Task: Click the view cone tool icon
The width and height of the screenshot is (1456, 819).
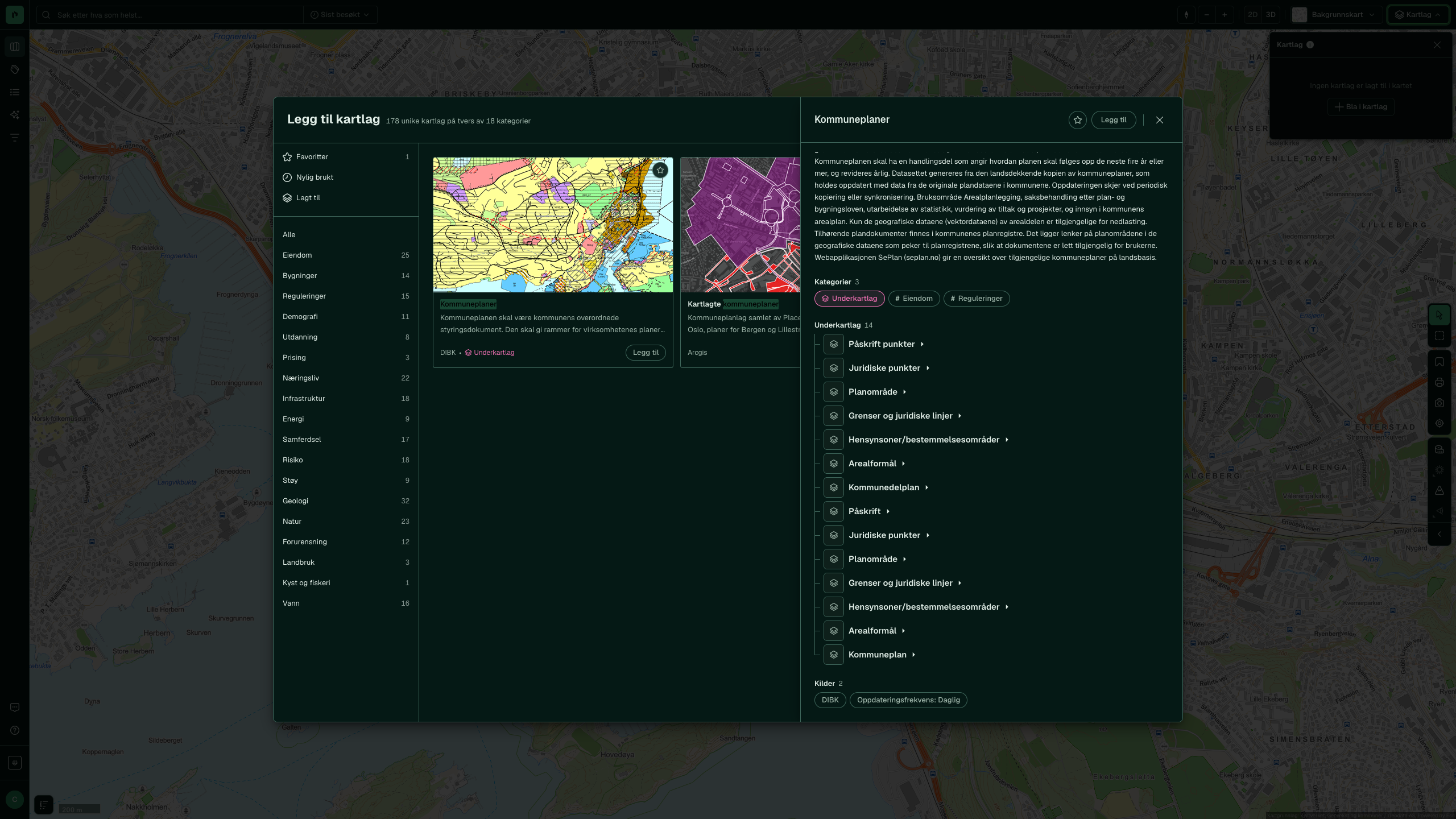Action: (x=1440, y=511)
